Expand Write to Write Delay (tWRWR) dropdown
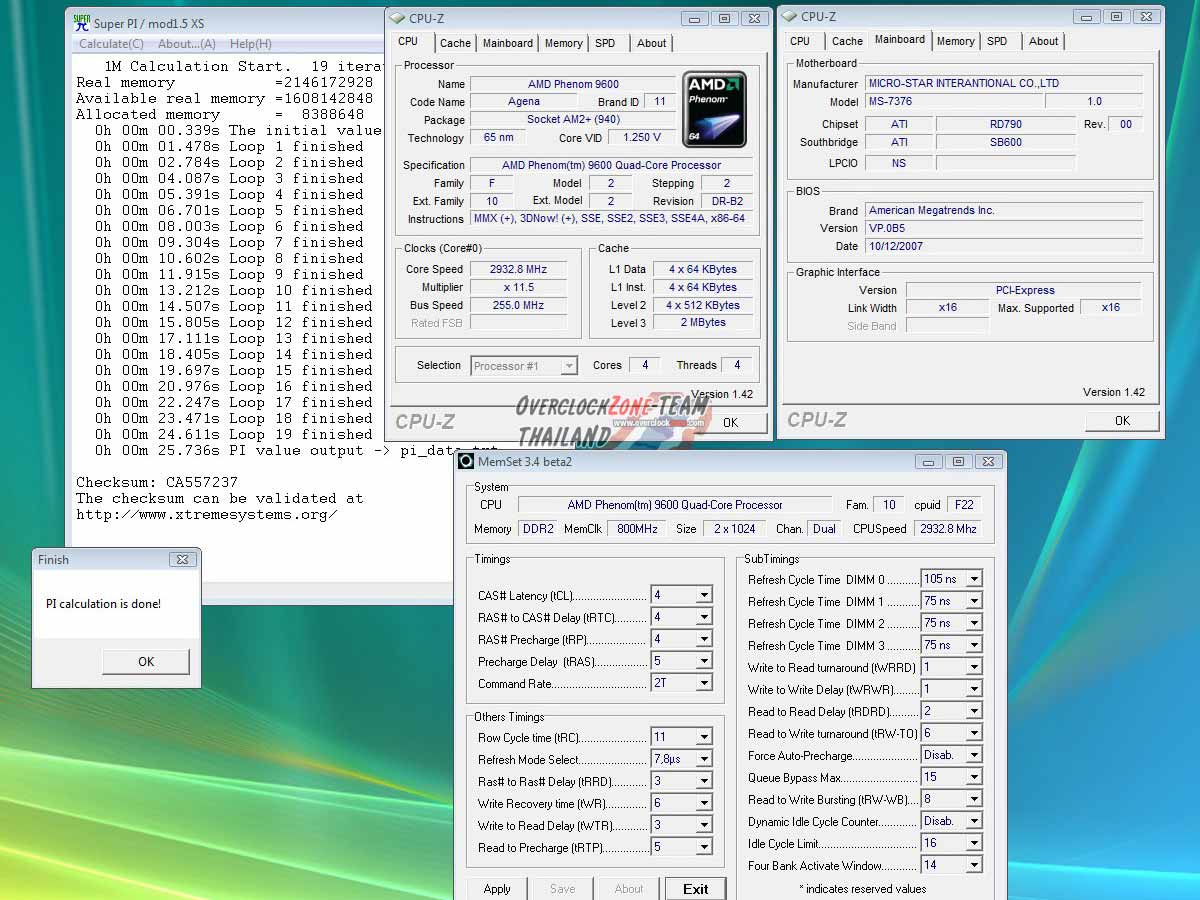Viewport: 1200px width, 900px height. (974, 689)
